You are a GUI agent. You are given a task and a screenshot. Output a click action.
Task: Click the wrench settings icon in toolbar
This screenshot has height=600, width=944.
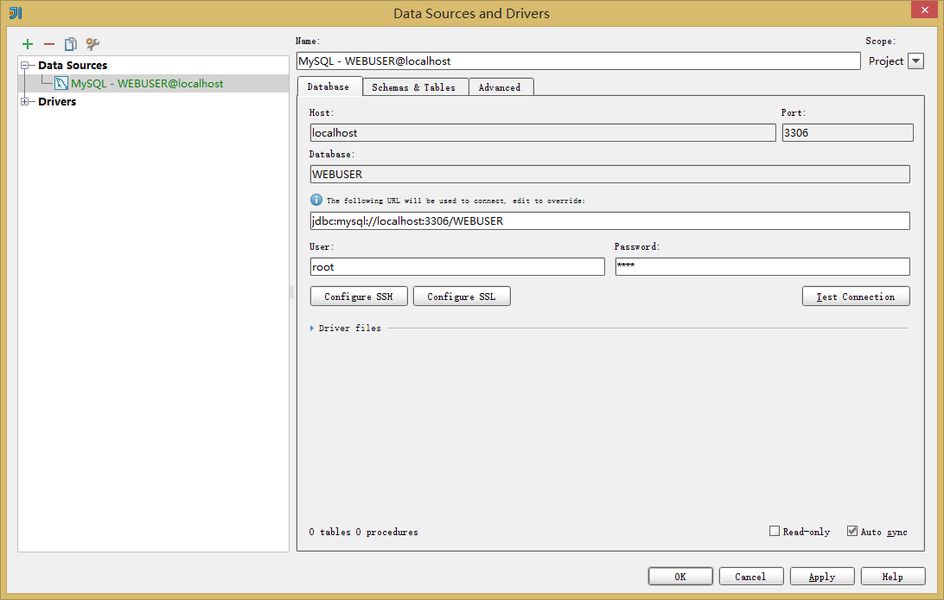click(x=92, y=44)
